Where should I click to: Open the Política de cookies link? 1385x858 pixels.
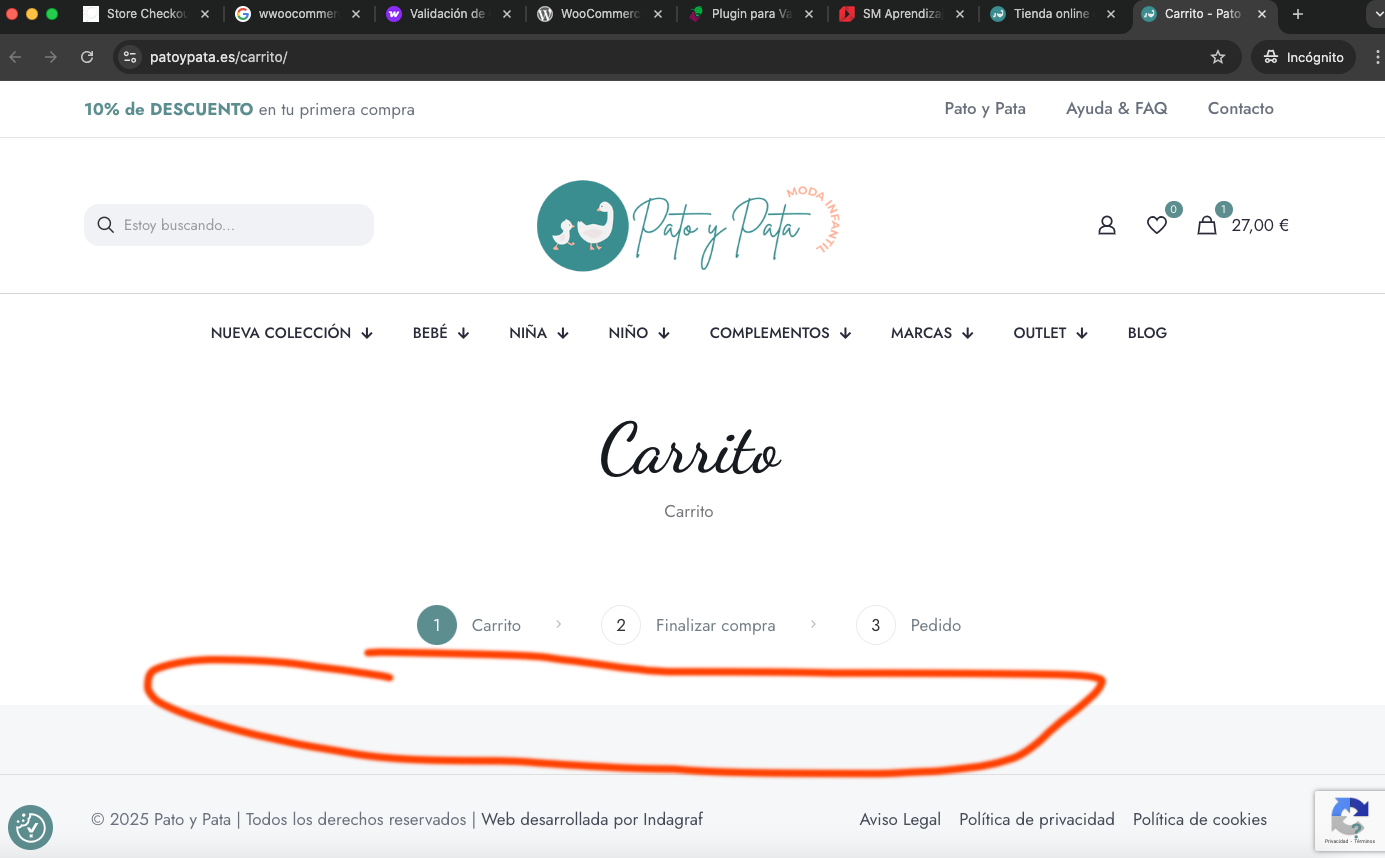[x=1200, y=819]
